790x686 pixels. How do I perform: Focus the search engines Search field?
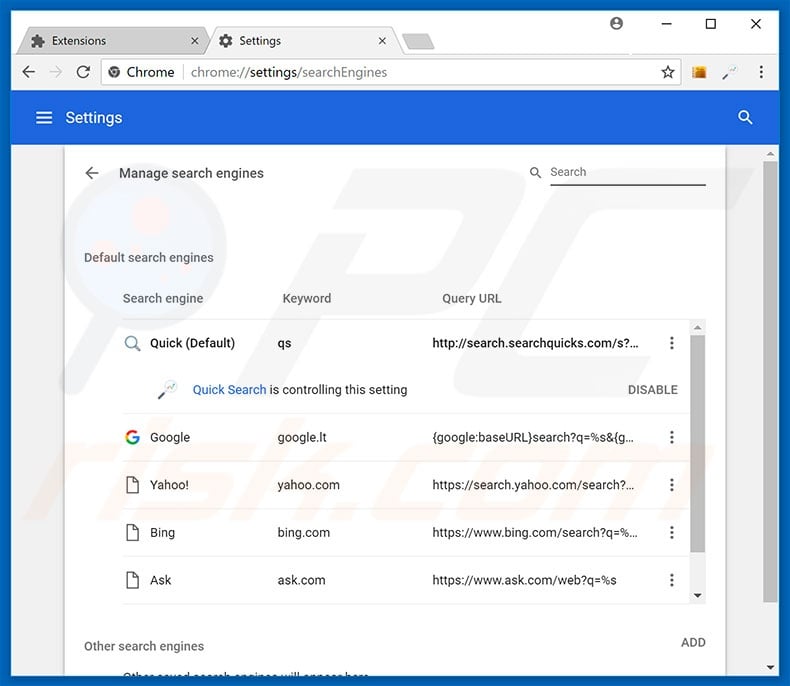[x=627, y=172]
